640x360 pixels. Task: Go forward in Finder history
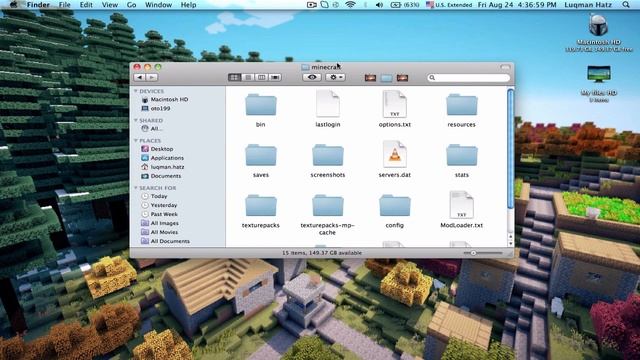[152, 77]
